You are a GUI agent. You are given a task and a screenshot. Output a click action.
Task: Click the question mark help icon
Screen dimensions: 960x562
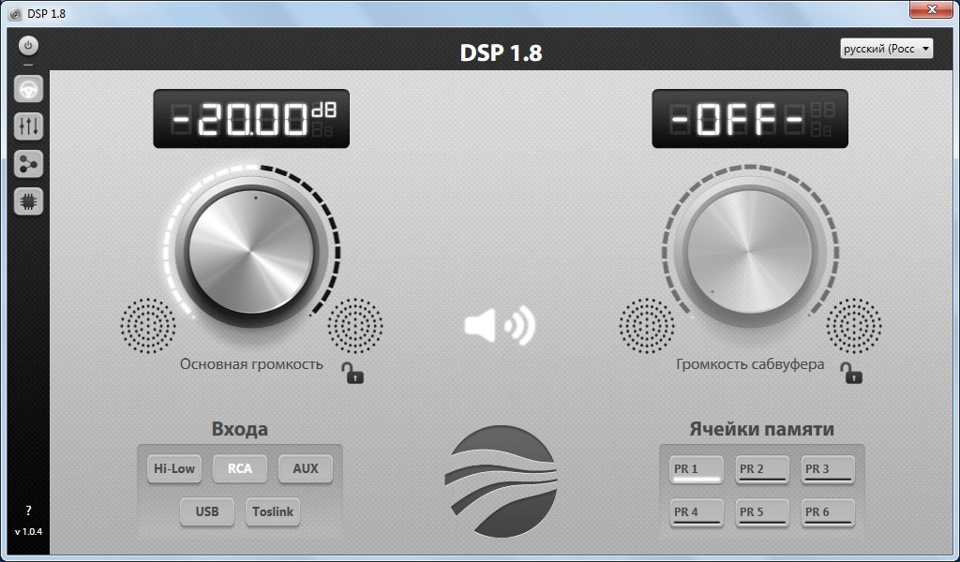pos(28,510)
